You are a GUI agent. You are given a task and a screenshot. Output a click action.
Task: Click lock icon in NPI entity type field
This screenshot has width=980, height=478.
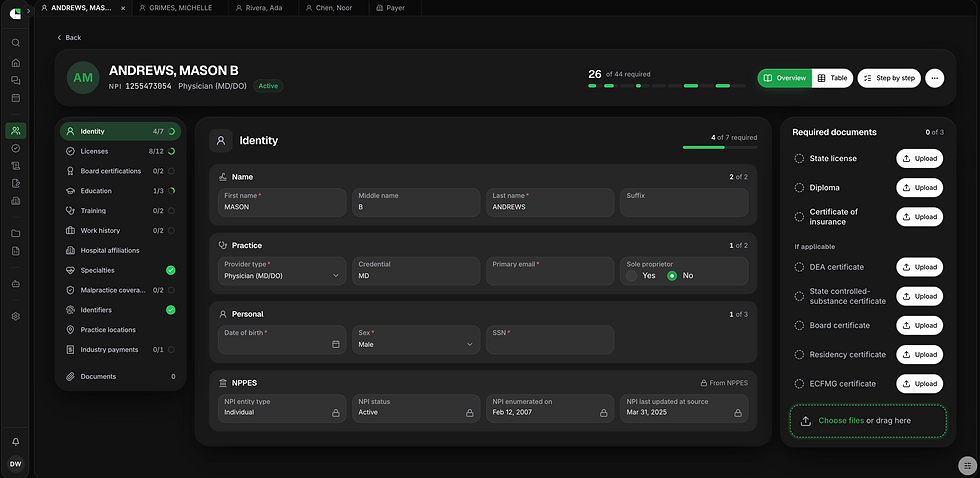point(336,413)
